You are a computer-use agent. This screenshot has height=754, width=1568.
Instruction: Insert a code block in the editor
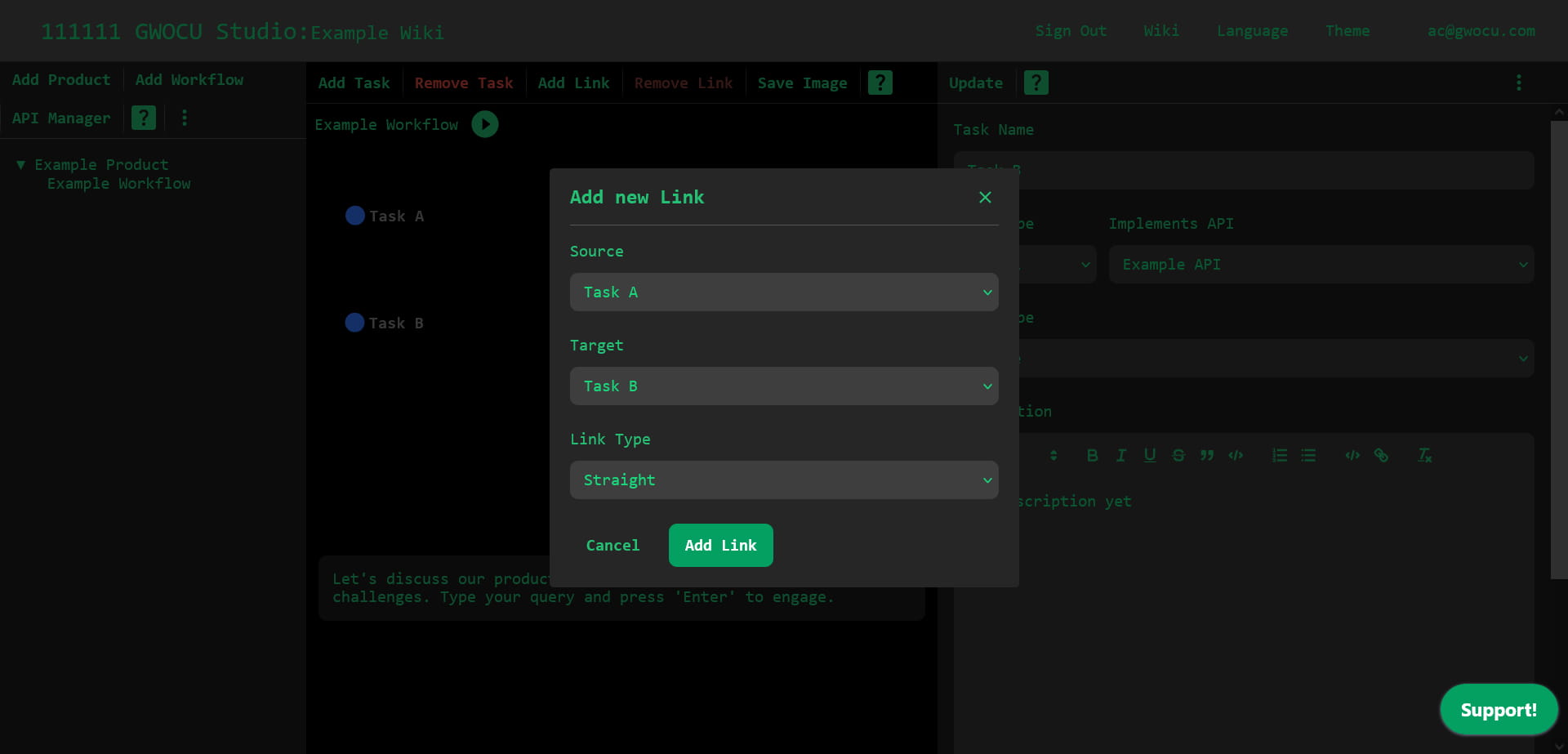tap(1236, 455)
